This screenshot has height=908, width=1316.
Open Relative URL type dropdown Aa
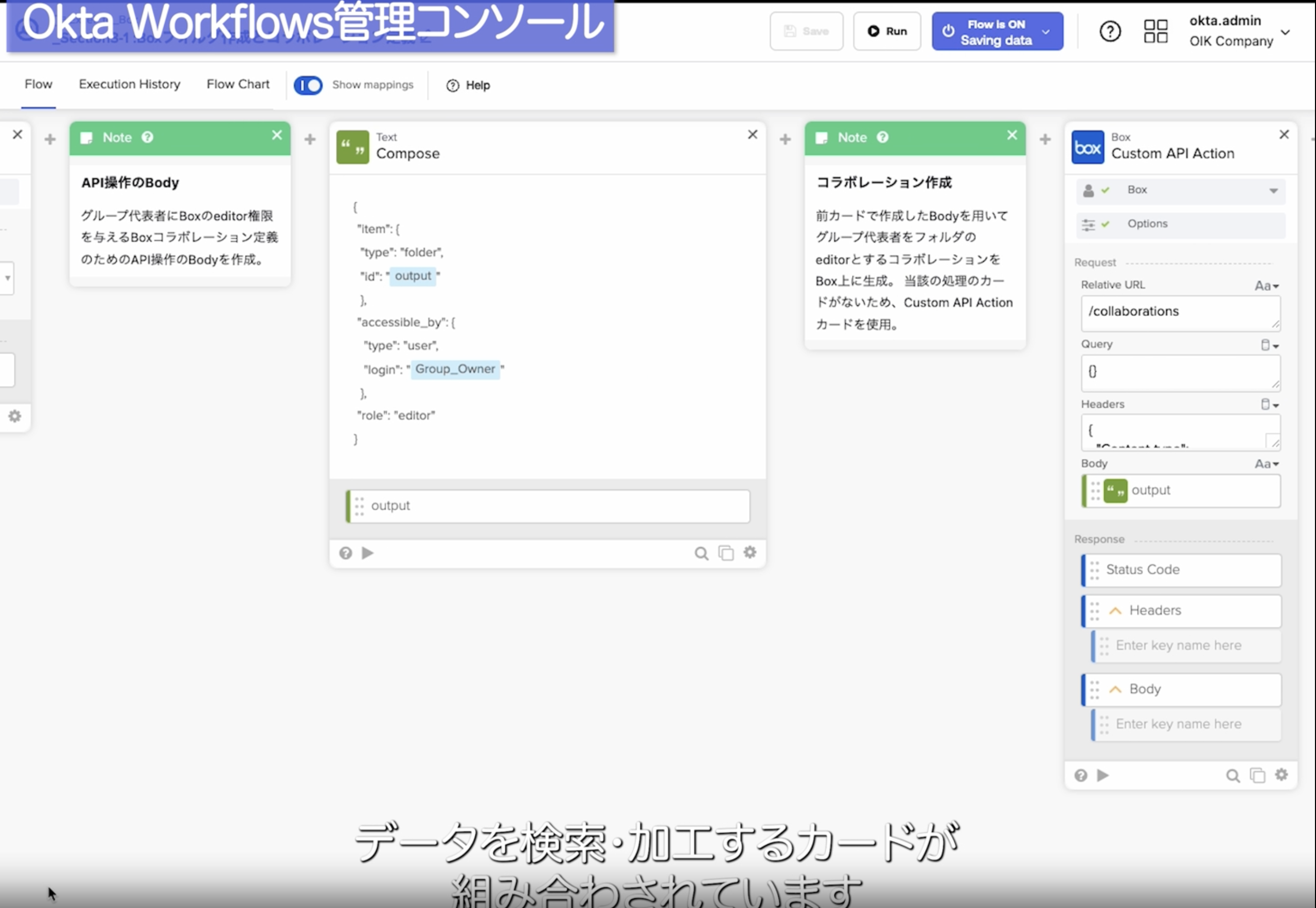click(x=1267, y=286)
